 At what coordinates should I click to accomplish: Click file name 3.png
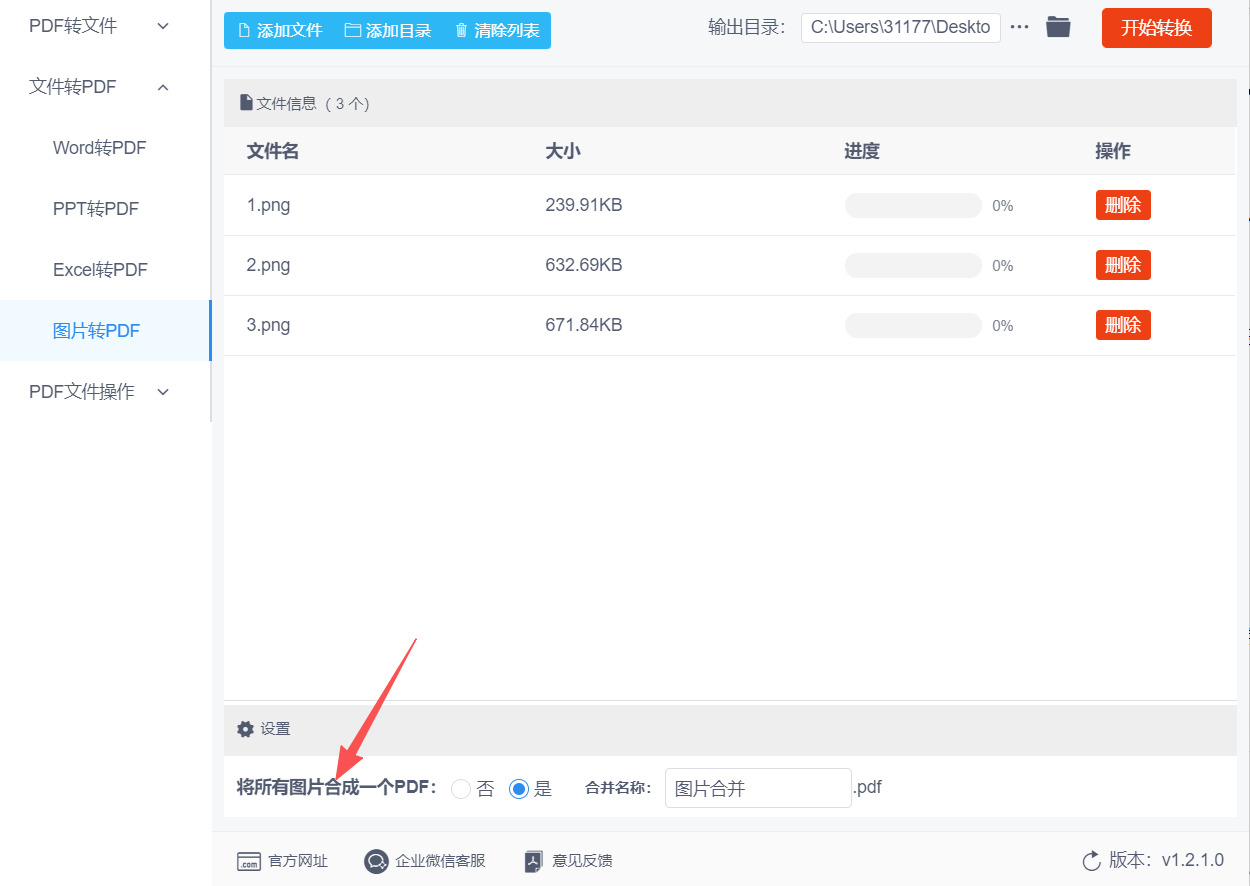(269, 326)
